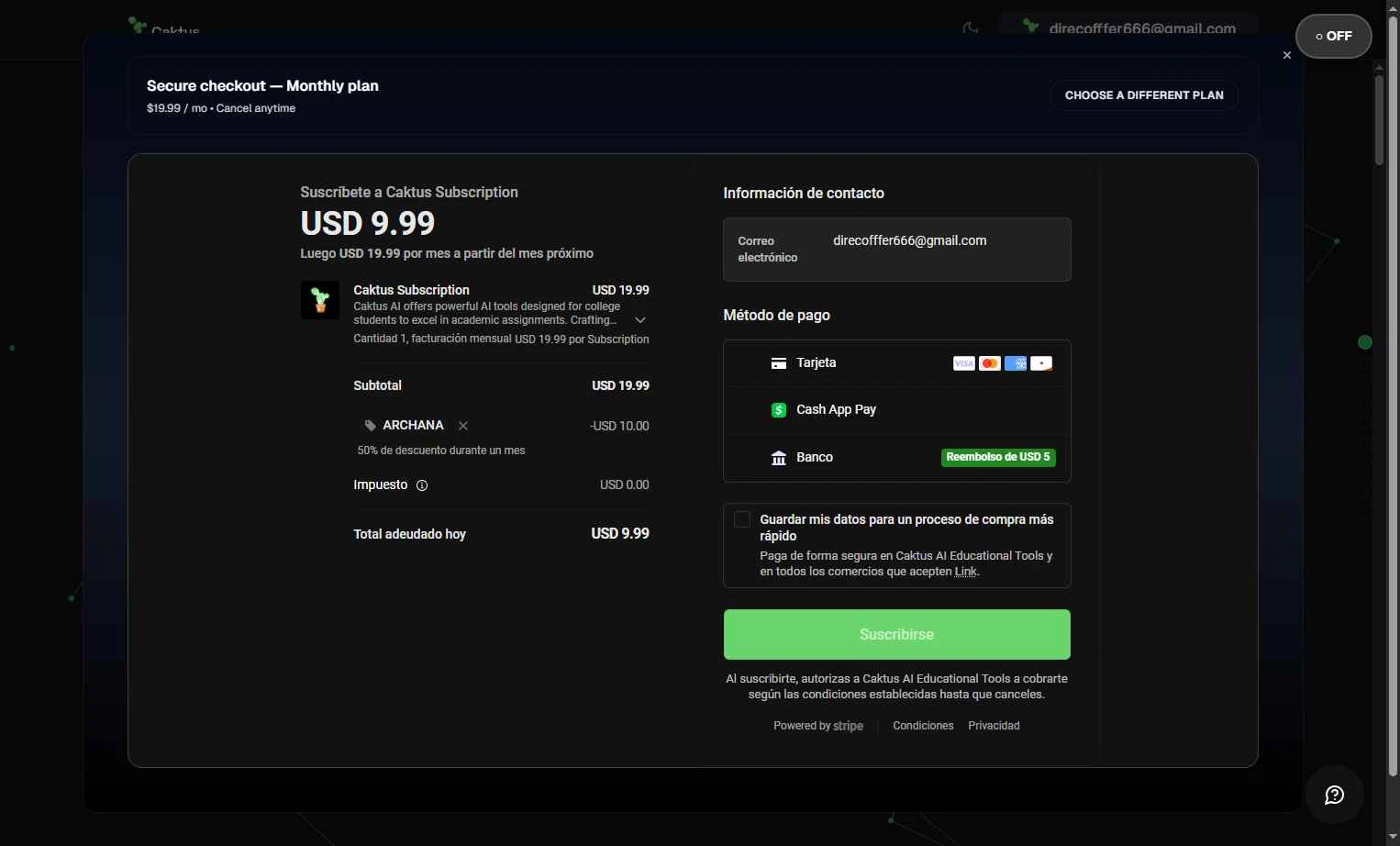The width and height of the screenshot is (1400, 846).
Task: Click the Suscríbete a Caktus Subscription heading
Action: (x=409, y=192)
